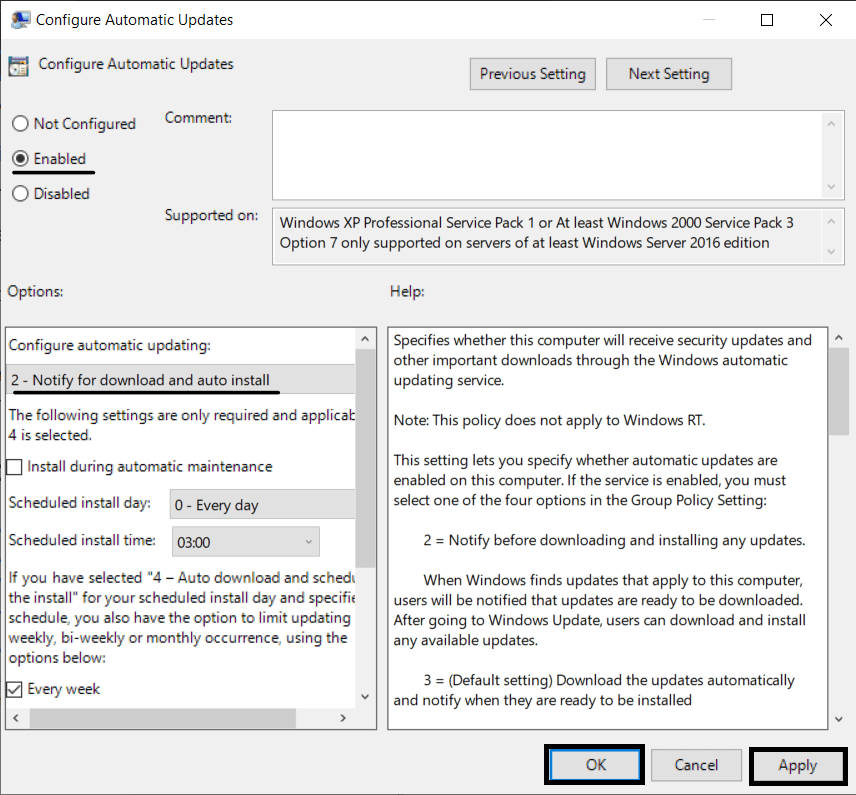Click the Next Setting button
Viewport: 856px width, 795px height.
[x=669, y=74]
